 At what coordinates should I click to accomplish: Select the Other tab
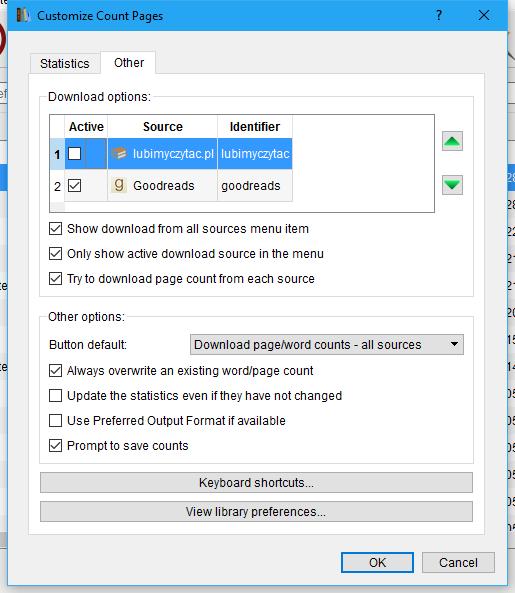[129, 62]
